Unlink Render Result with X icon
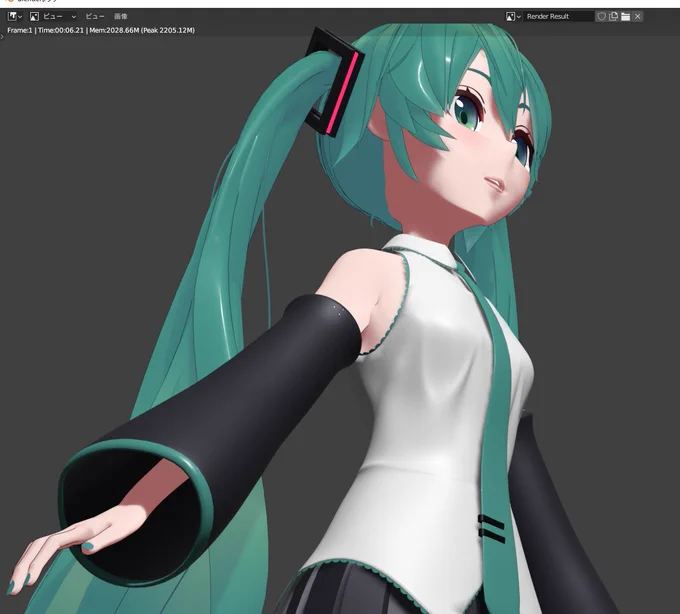The image size is (680, 614). (638, 16)
